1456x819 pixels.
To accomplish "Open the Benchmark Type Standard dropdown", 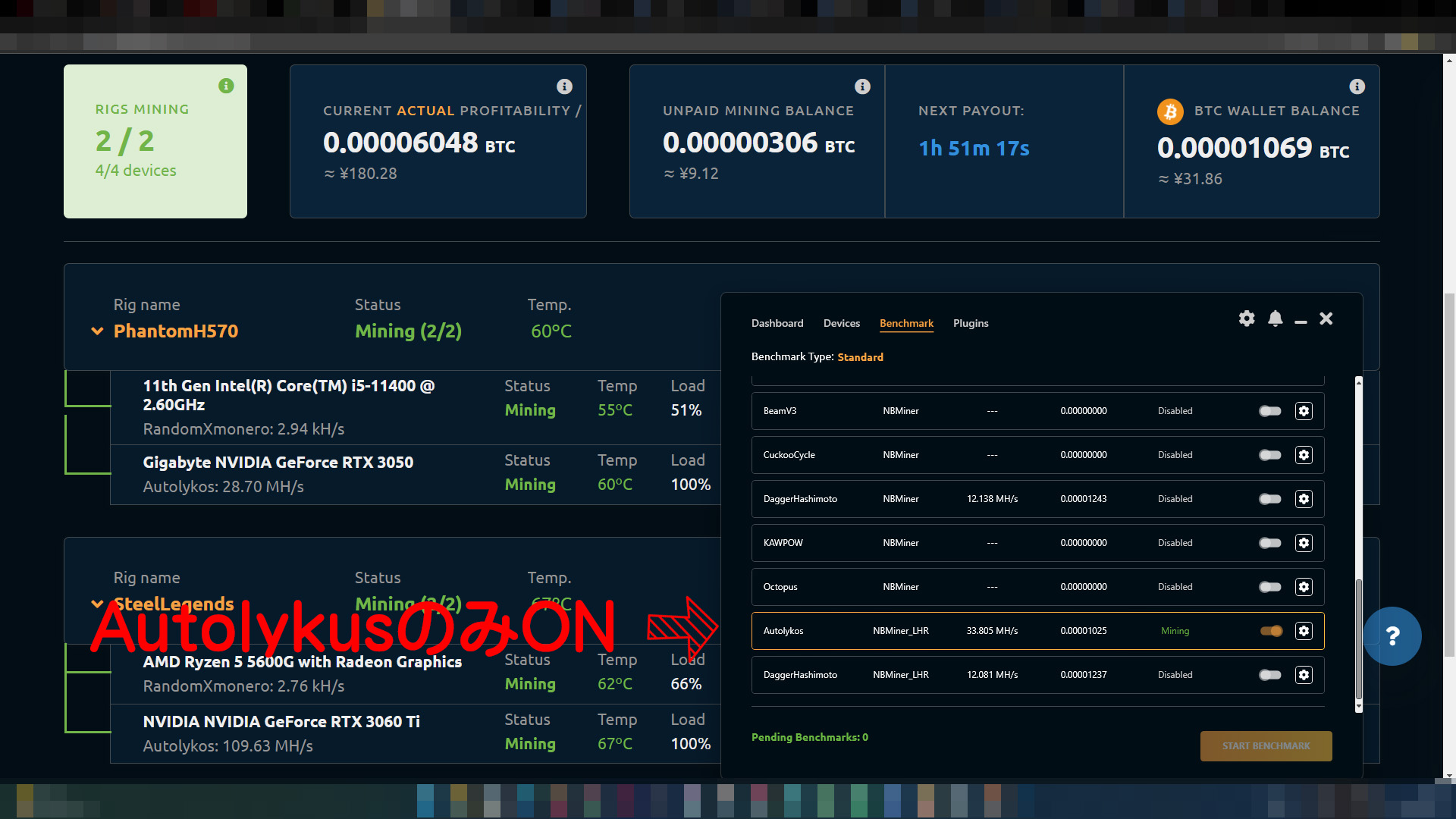I will pyautogui.click(x=860, y=357).
